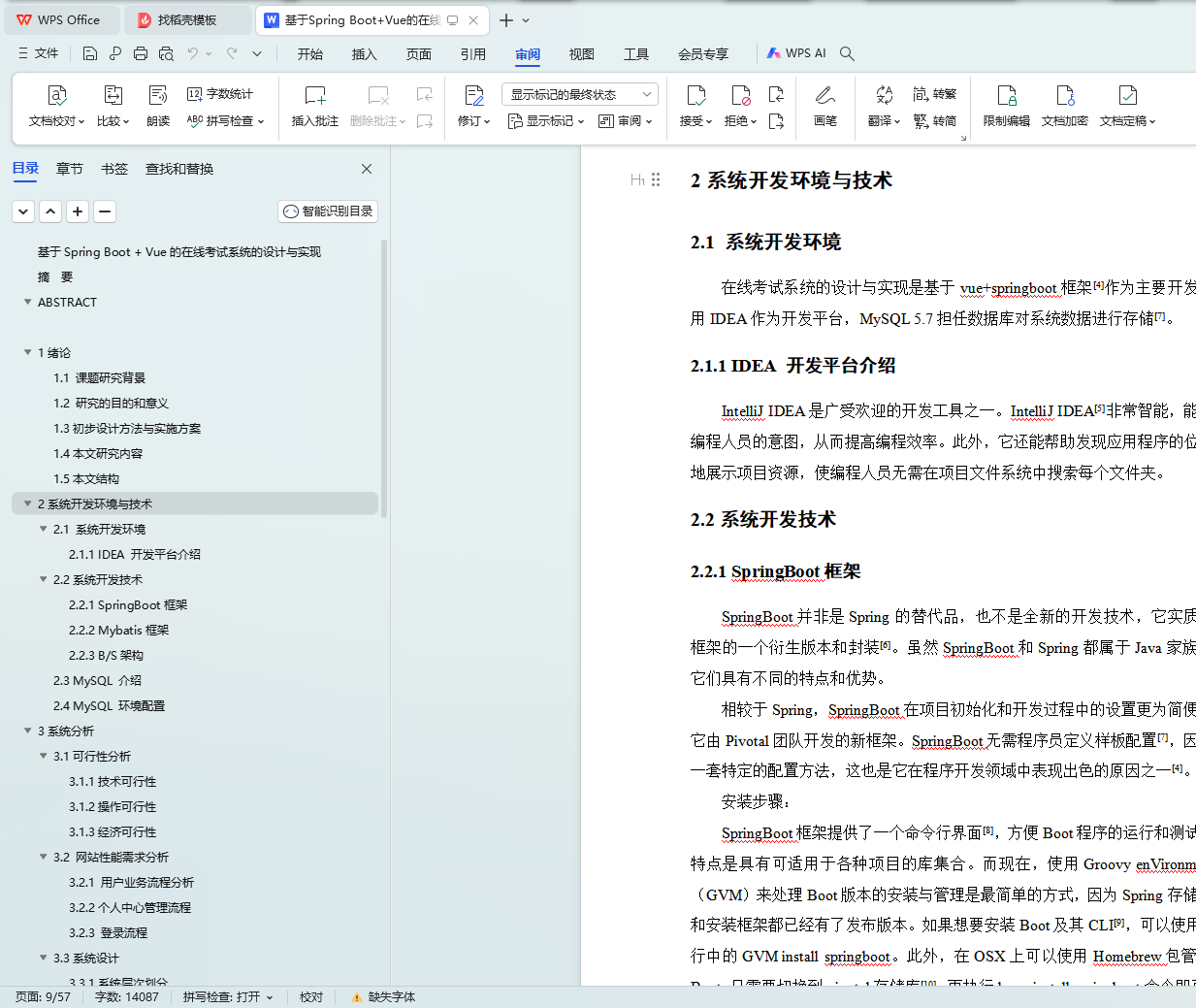The image size is (1196, 1008).
Task: Open Print Preview icon in quick access toolbar
Action: coord(166,53)
